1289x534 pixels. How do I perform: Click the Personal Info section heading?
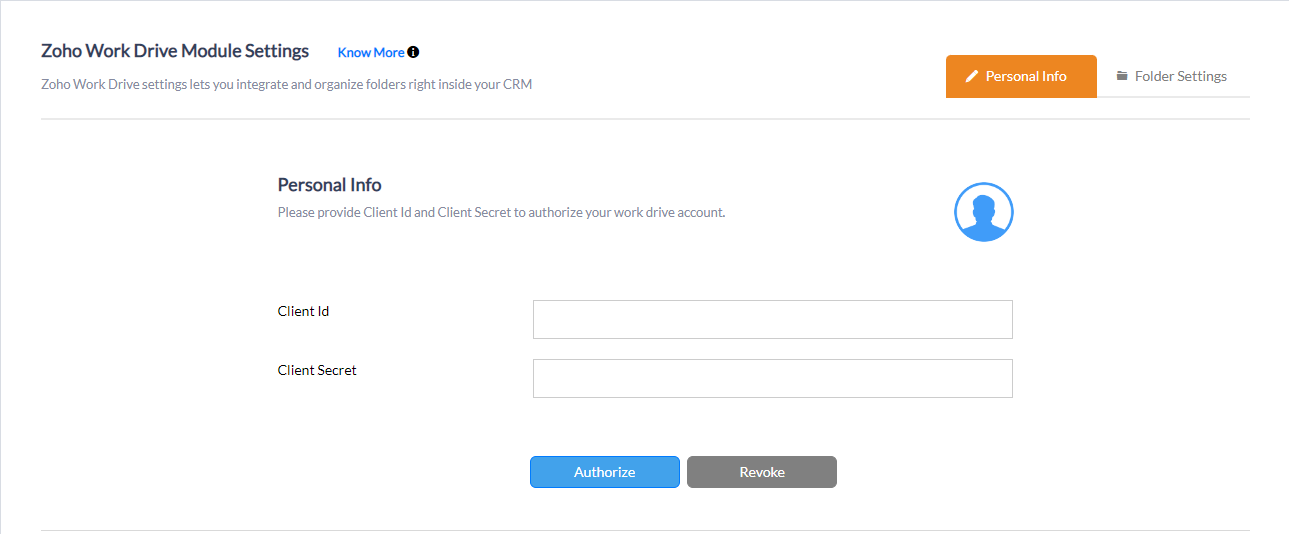click(329, 185)
